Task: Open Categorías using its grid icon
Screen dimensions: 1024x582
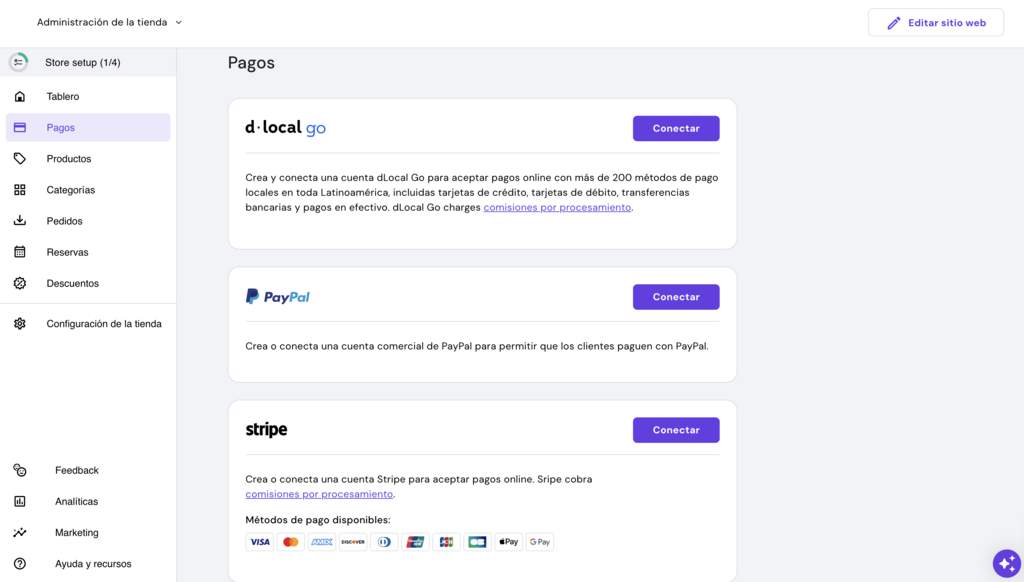Action: (20, 189)
